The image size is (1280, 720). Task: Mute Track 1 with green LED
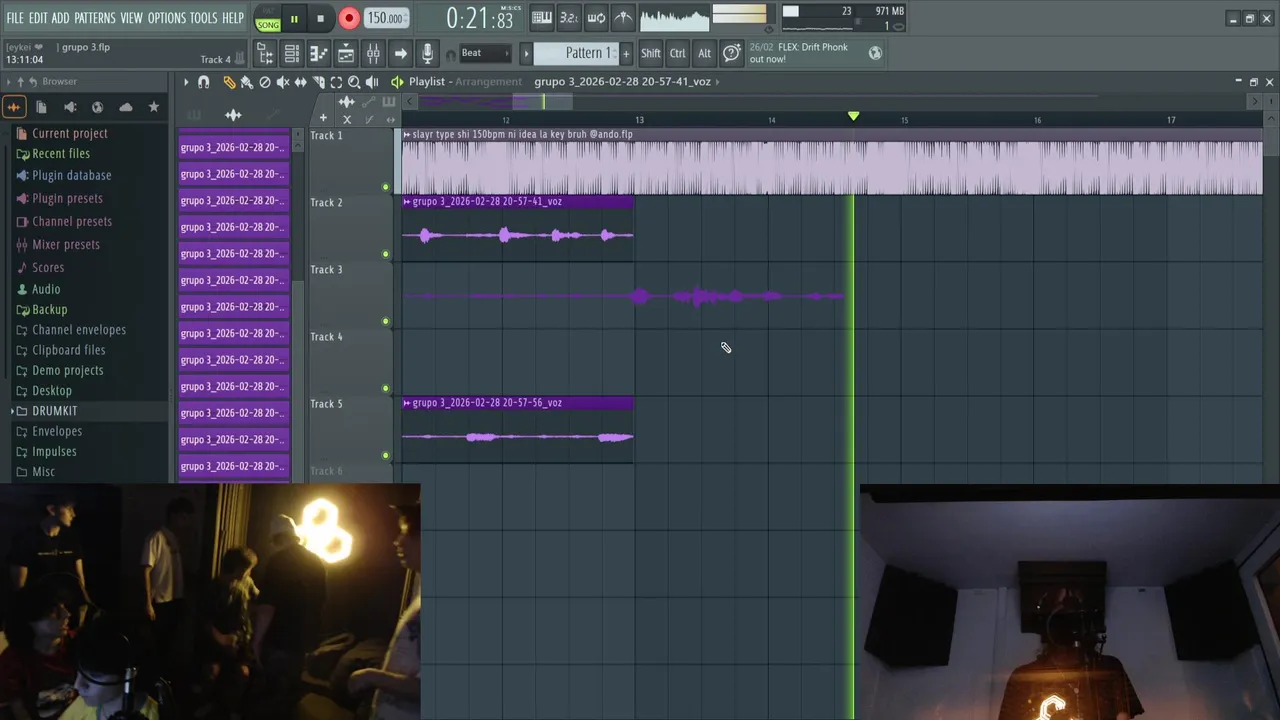pyautogui.click(x=385, y=187)
